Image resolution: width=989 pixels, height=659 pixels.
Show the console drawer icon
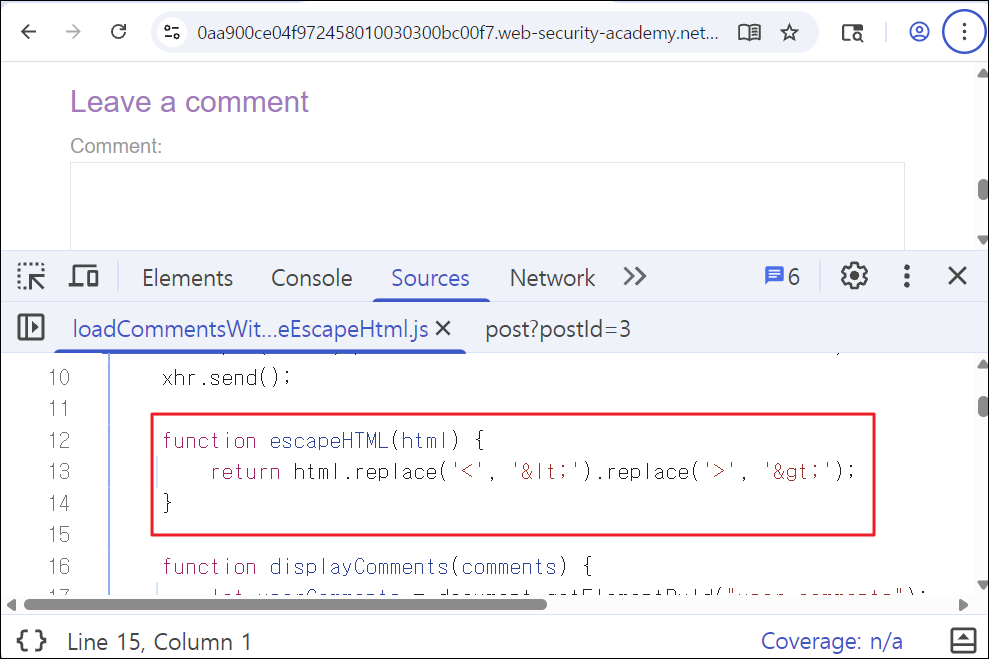click(963, 641)
